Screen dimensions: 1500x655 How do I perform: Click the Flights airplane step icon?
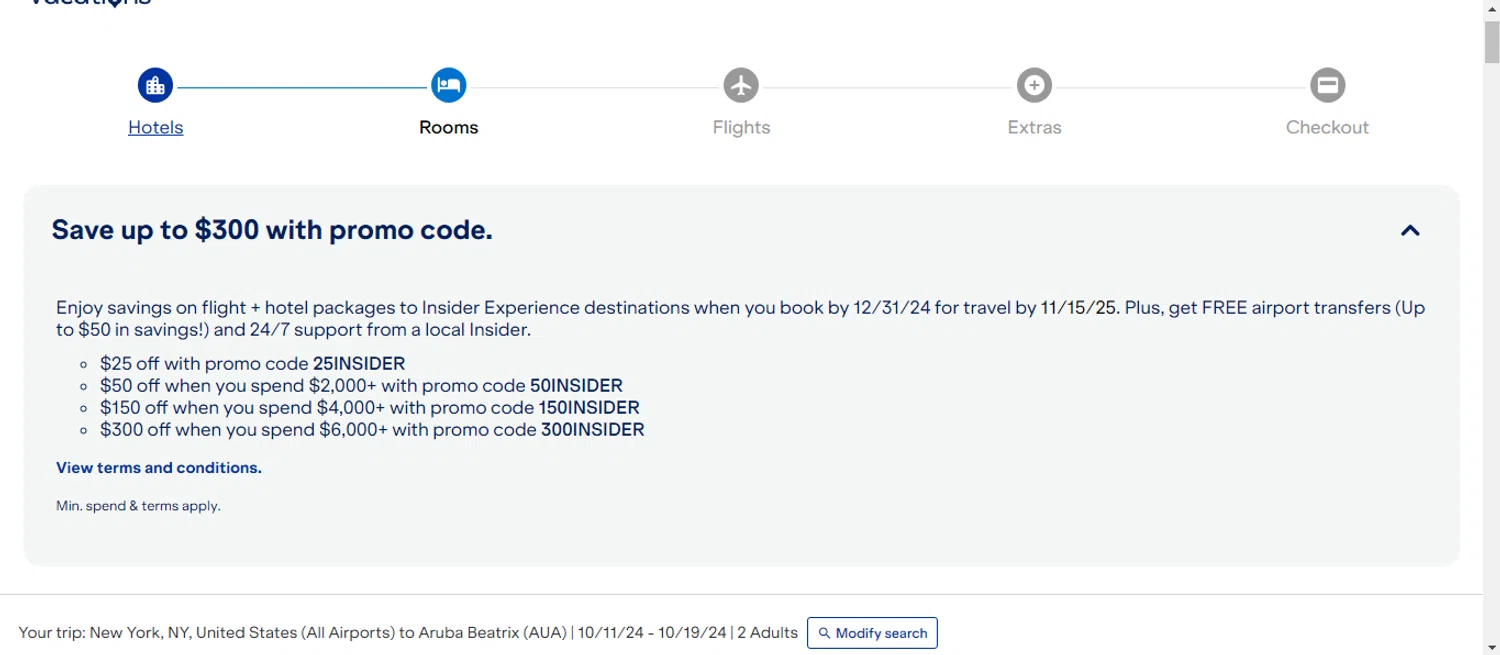point(741,85)
